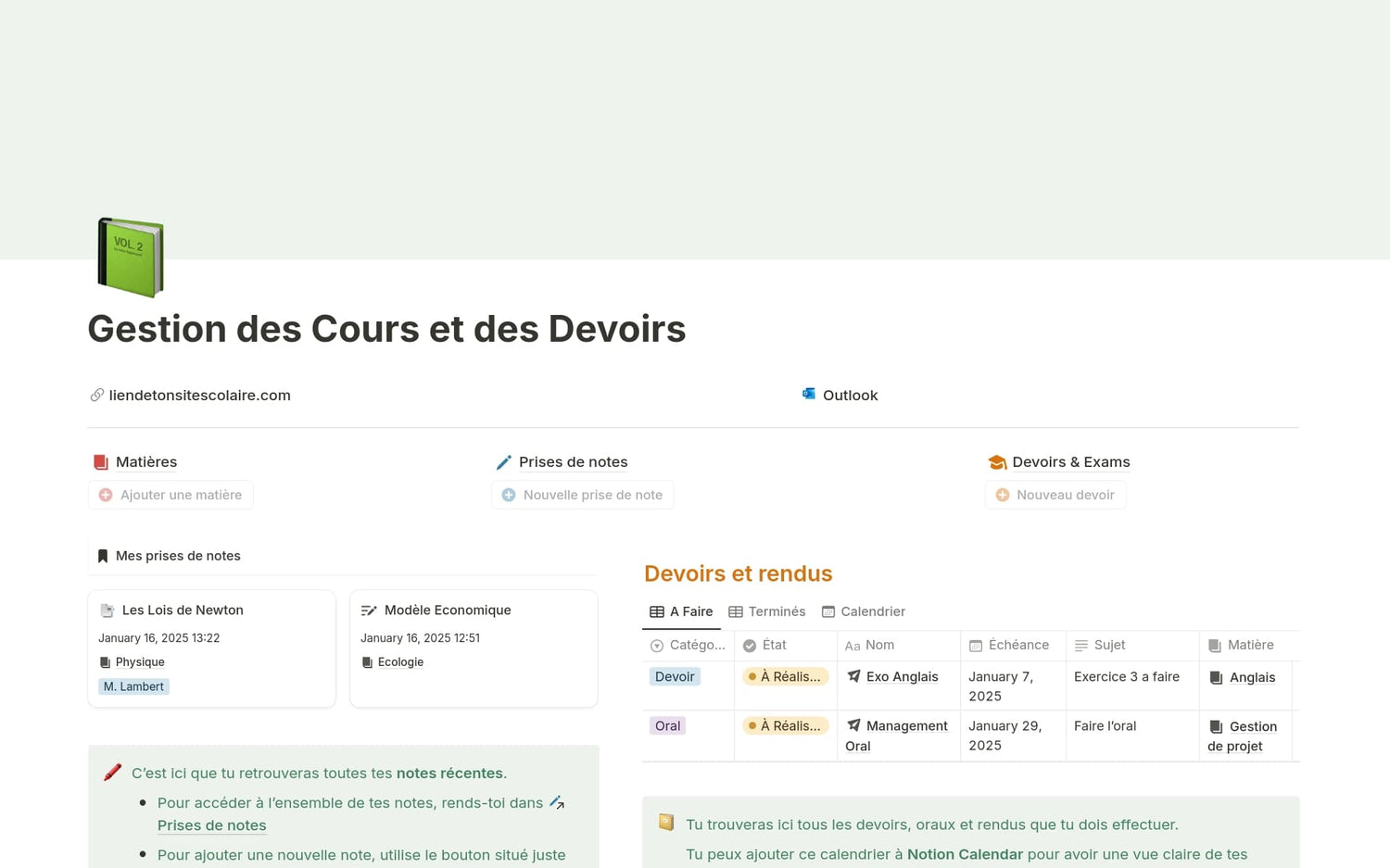Click the pencil icon beside Prises de notes
Screen dimensions: 1390x868
(x=504, y=462)
